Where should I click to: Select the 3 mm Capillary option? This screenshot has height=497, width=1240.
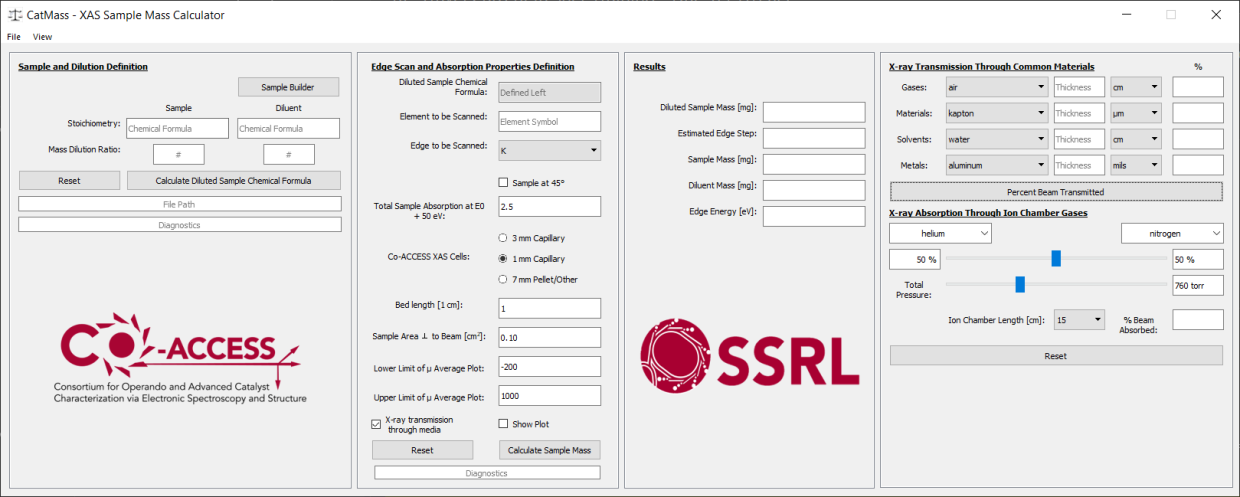coord(503,238)
